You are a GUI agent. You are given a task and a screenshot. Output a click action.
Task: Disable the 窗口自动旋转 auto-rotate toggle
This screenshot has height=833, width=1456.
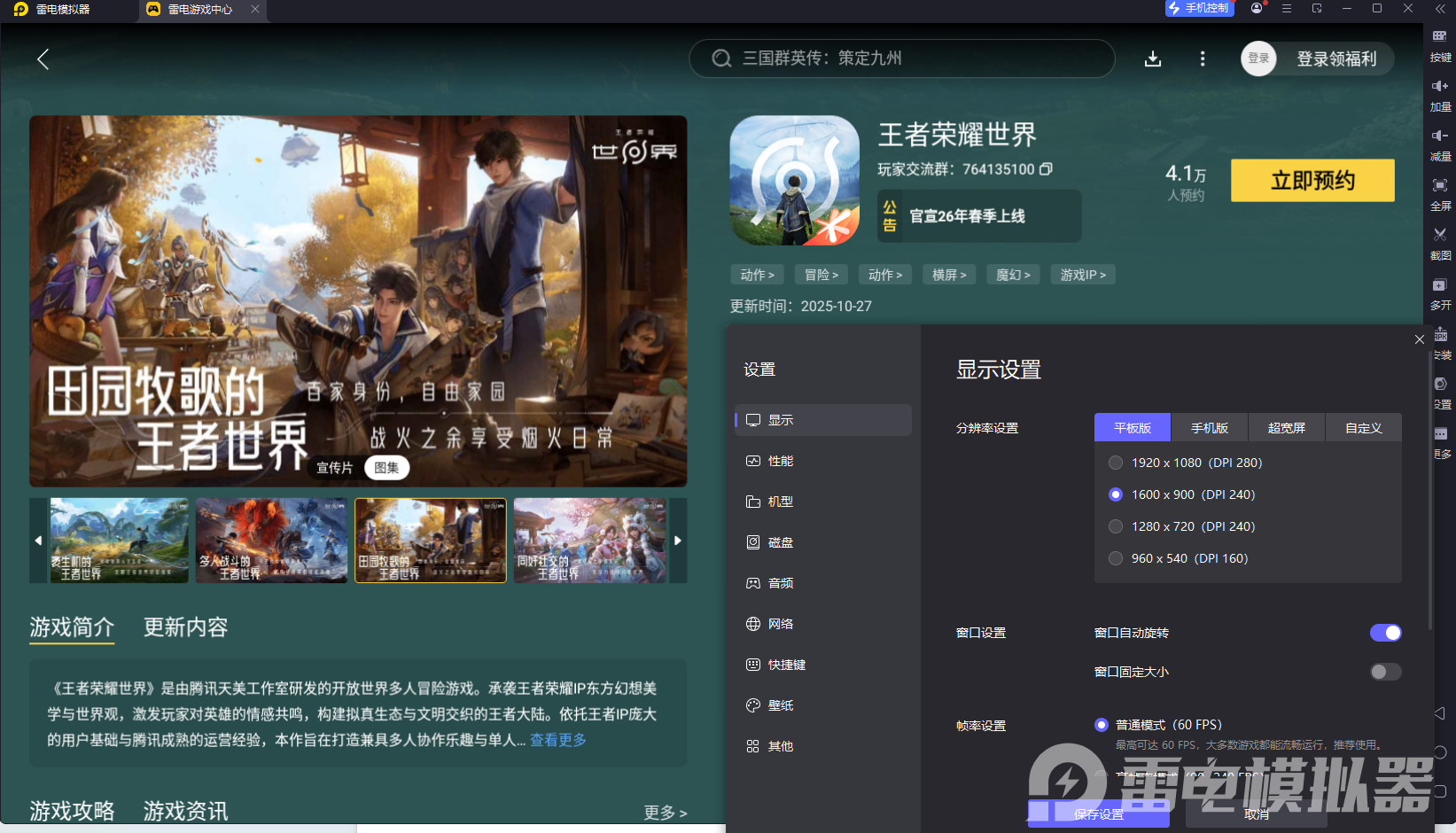[1385, 633]
